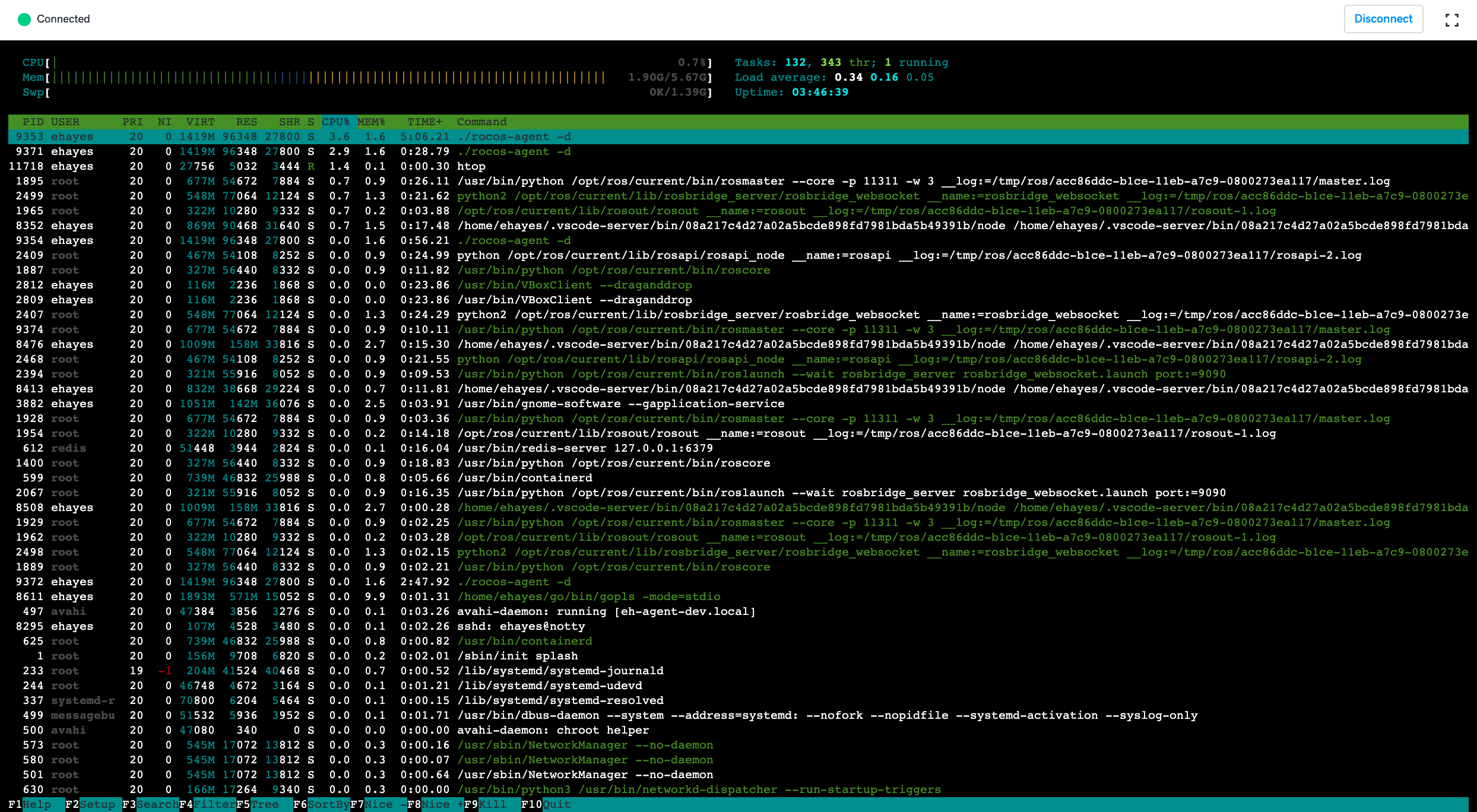The width and height of the screenshot is (1477, 812).
Task: Open F6 SortBy in htop footer
Action: tap(322, 804)
